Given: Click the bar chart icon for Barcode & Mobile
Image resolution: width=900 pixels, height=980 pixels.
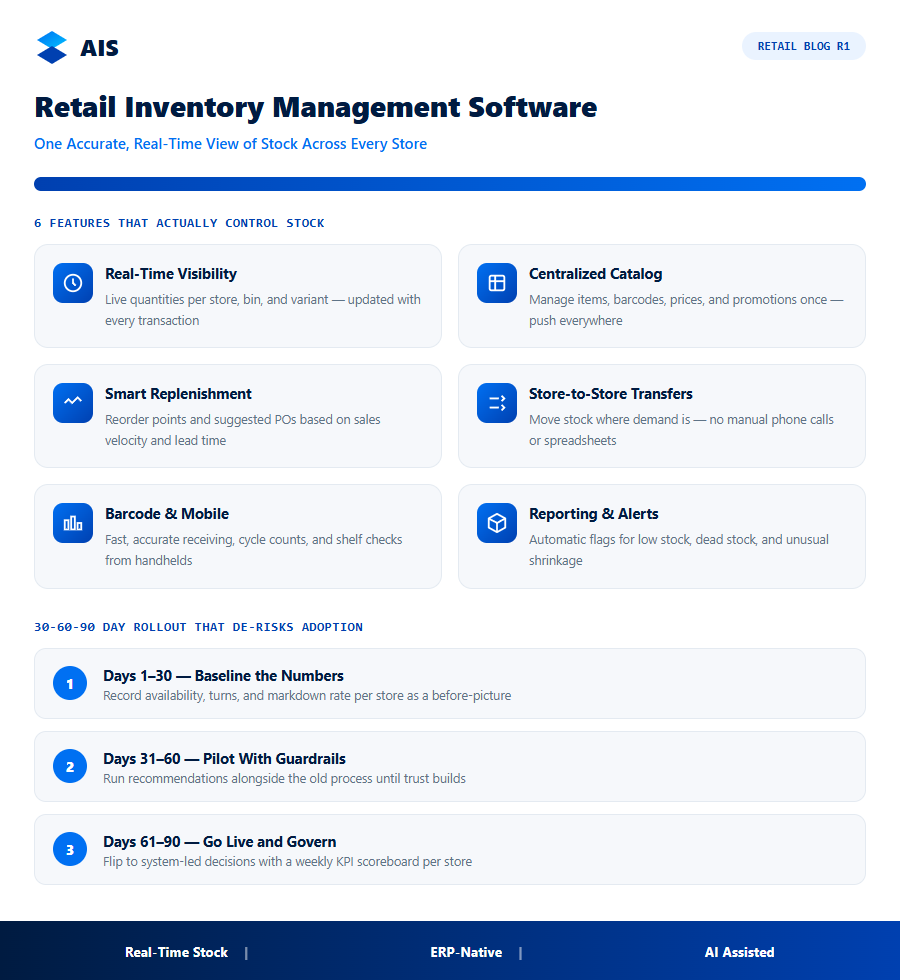Looking at the screenshot, I should 73,523.
